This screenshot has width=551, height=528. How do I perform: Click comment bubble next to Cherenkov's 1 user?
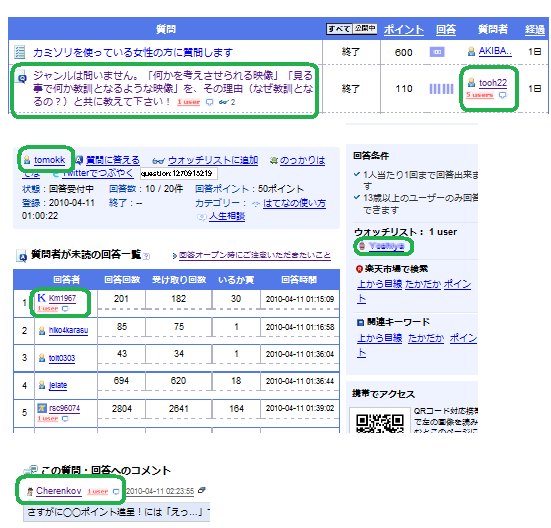pyautogui.click(x=116, y=492)
